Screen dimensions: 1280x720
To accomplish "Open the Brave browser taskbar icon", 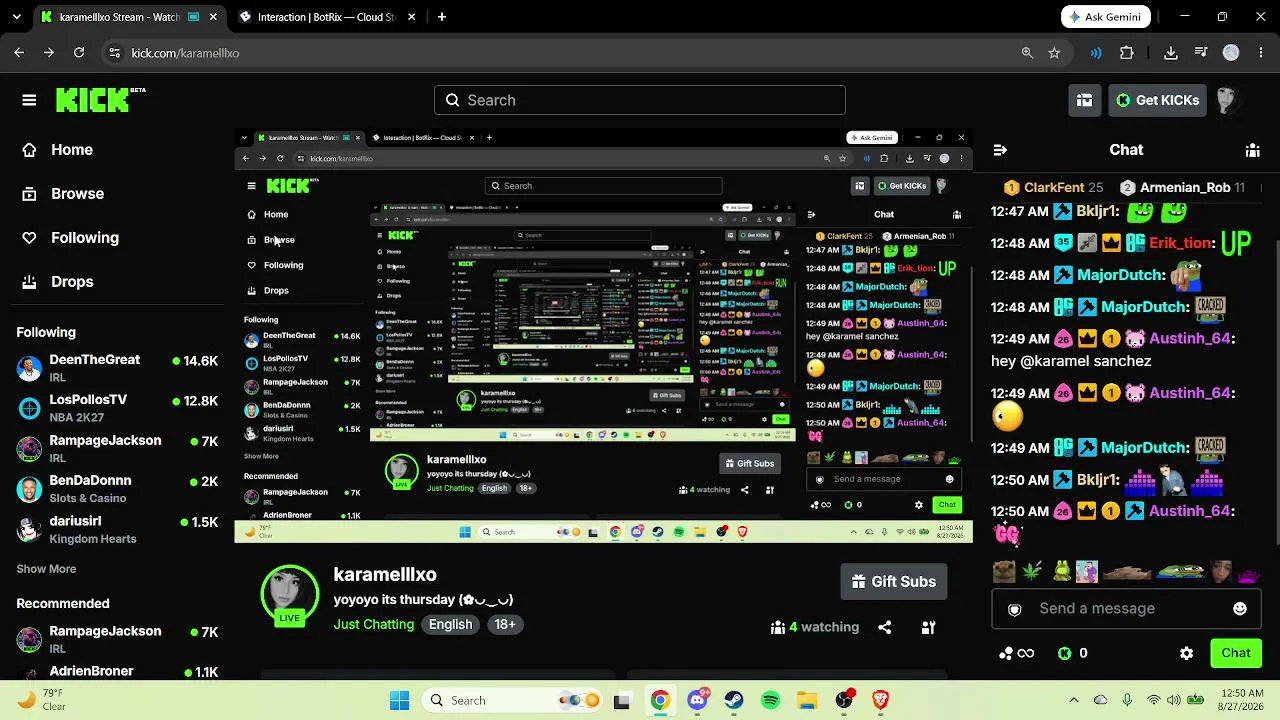I will point(881,700).
